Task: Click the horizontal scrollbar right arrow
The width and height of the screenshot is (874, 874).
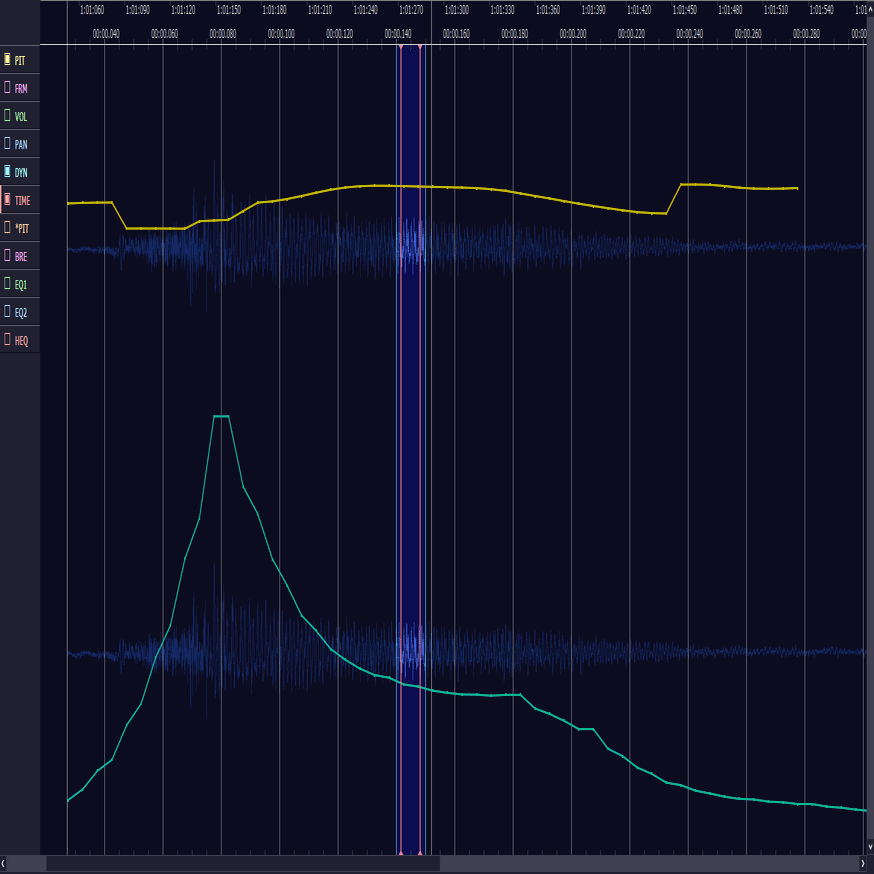Action: pos(862,863)
